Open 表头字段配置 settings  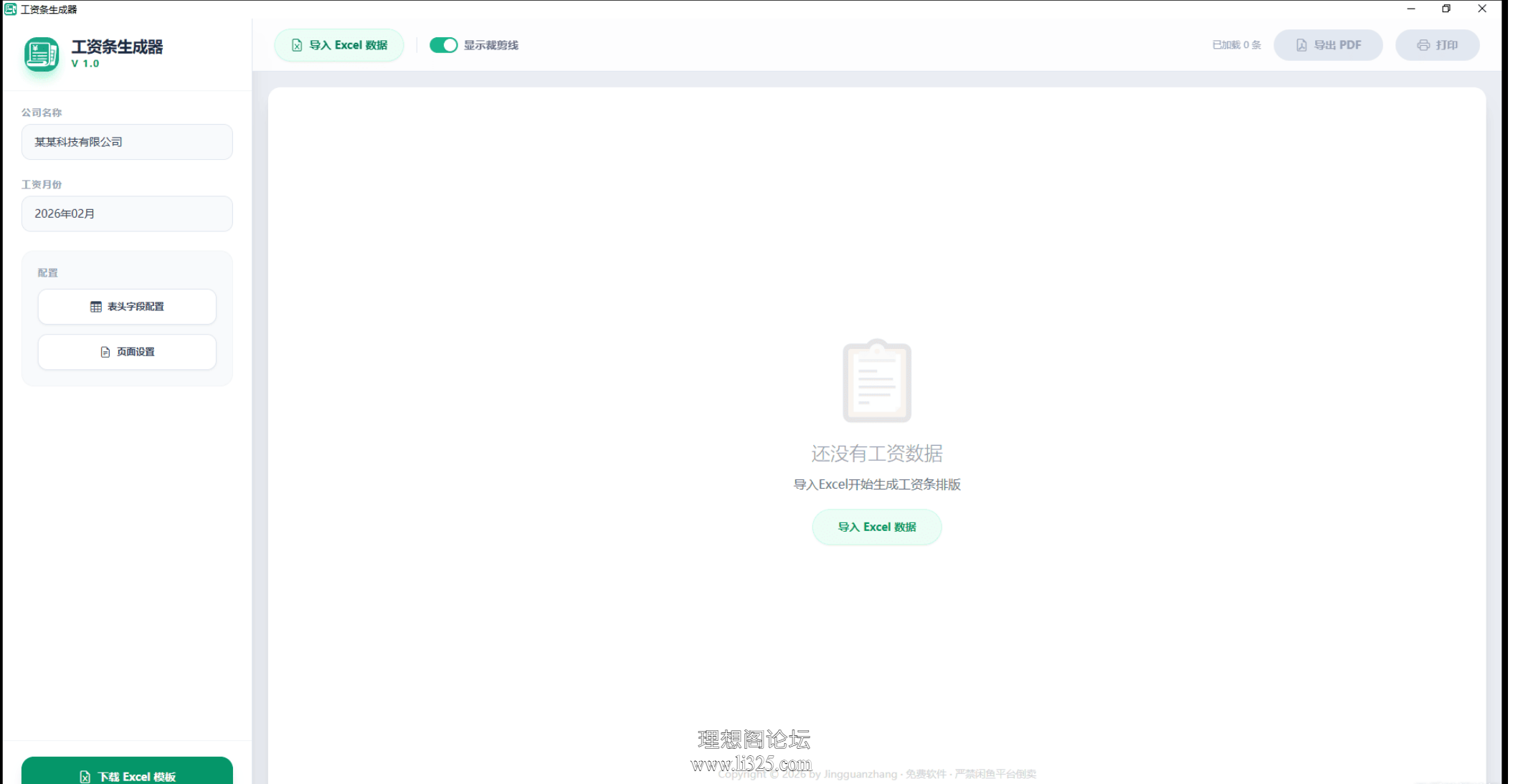(127, 307)
